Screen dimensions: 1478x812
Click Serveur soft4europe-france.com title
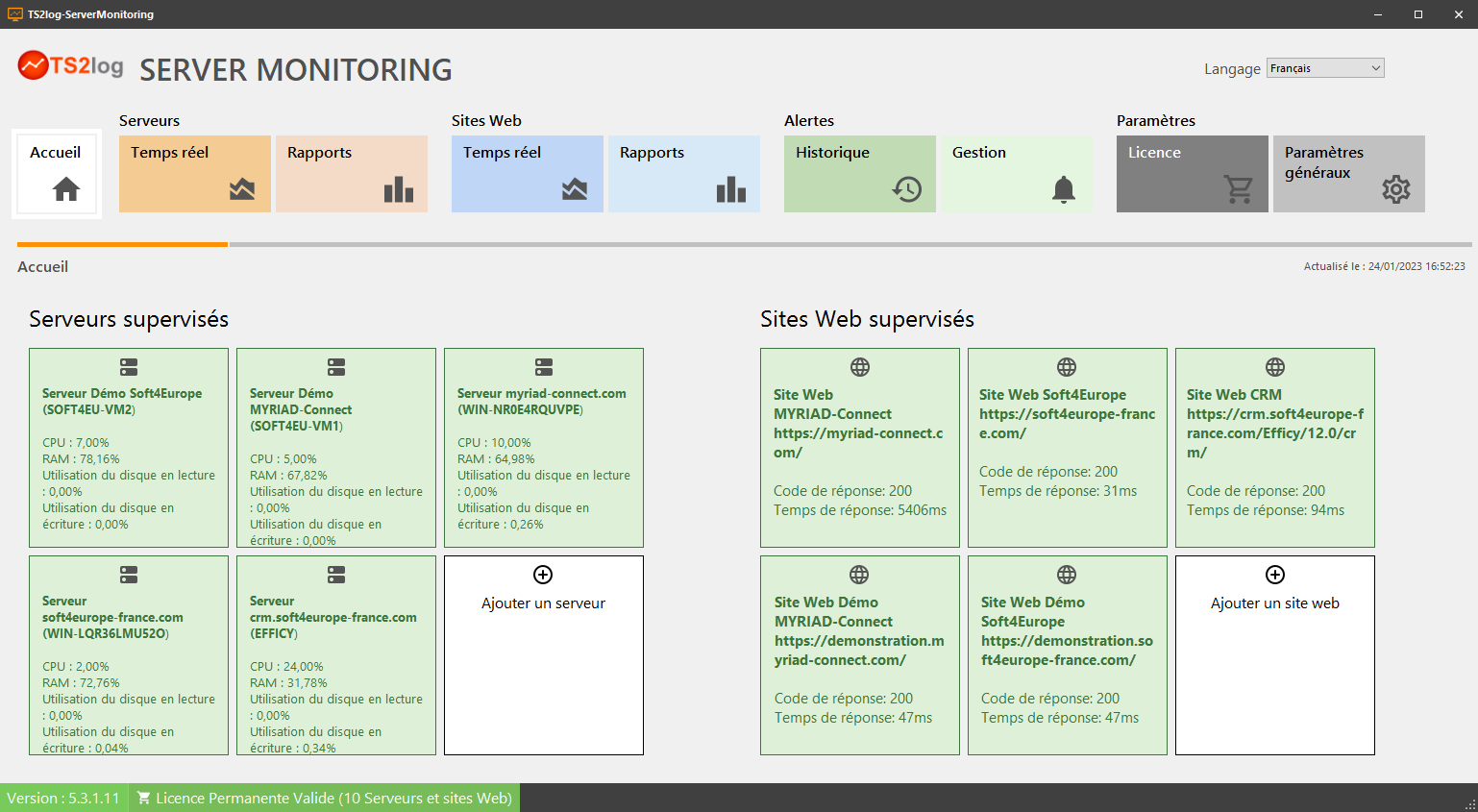112,617
